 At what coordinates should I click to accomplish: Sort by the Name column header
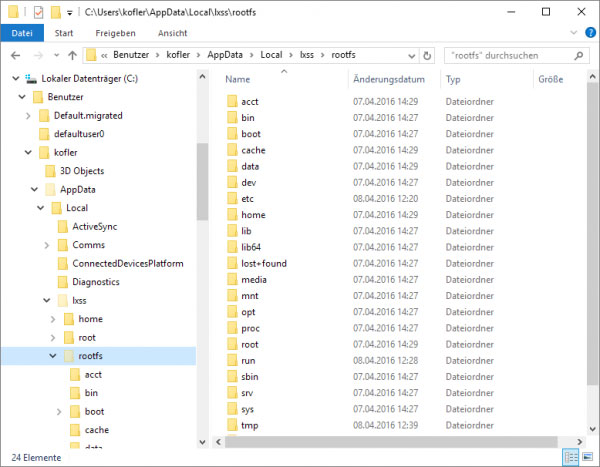coord(238,79)
